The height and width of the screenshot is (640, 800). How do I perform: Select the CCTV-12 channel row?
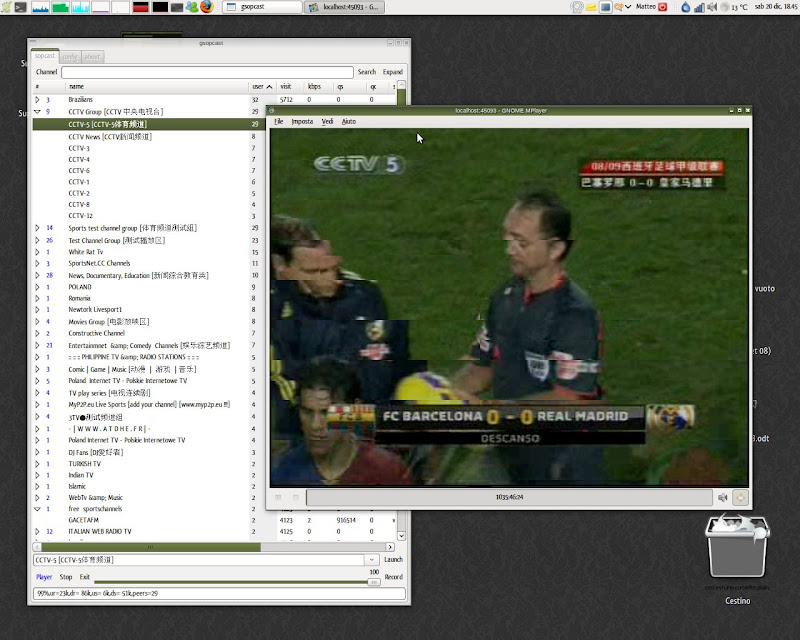149,216
